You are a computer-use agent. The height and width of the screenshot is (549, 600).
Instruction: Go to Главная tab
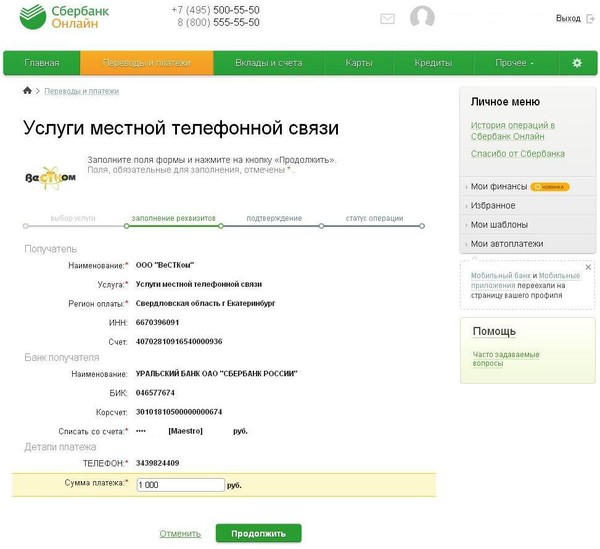pyautogui.click(x=42, y=63)
